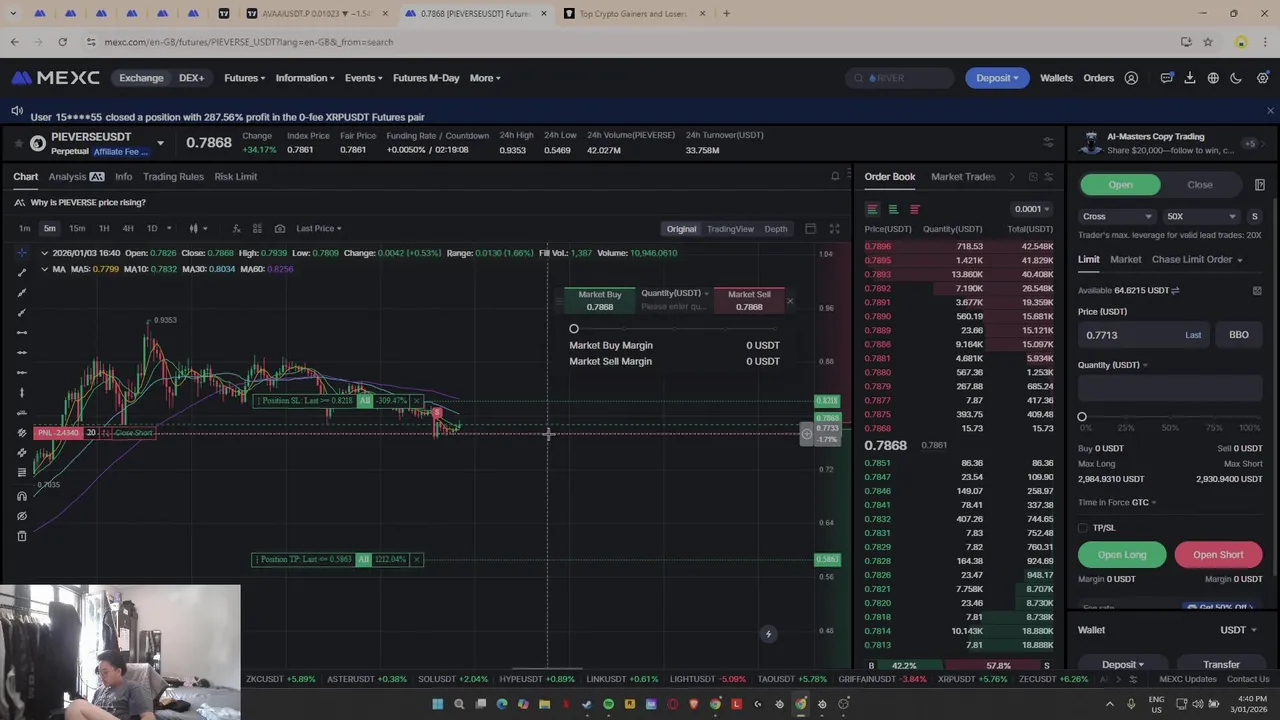Show sell orders only view icon
Viewport: 1280px width, 720px height.
tap(914, 209)
